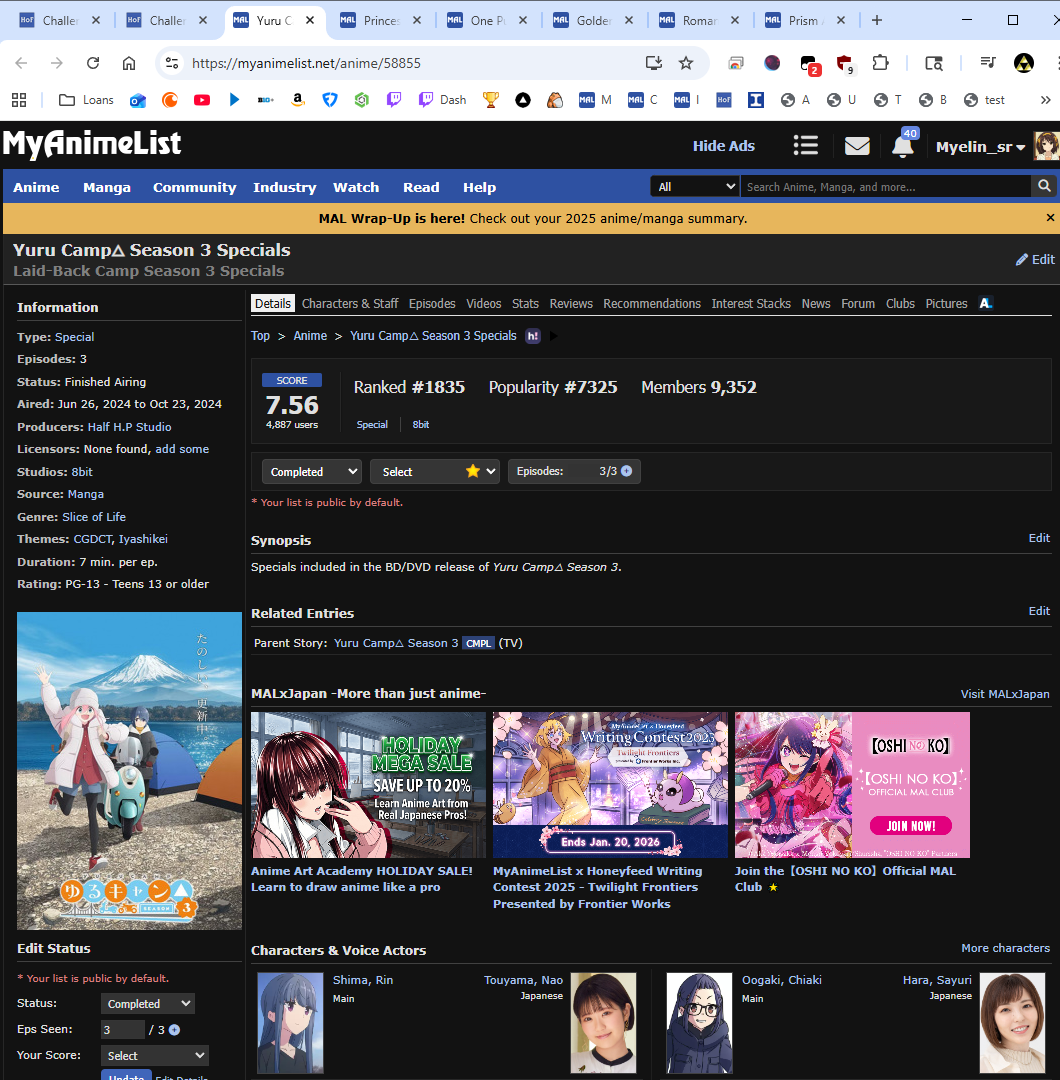Screen dimensions: 1060x1080
Task: Open browser extensions puzzle icon
Action: click(x=880, y=63)
